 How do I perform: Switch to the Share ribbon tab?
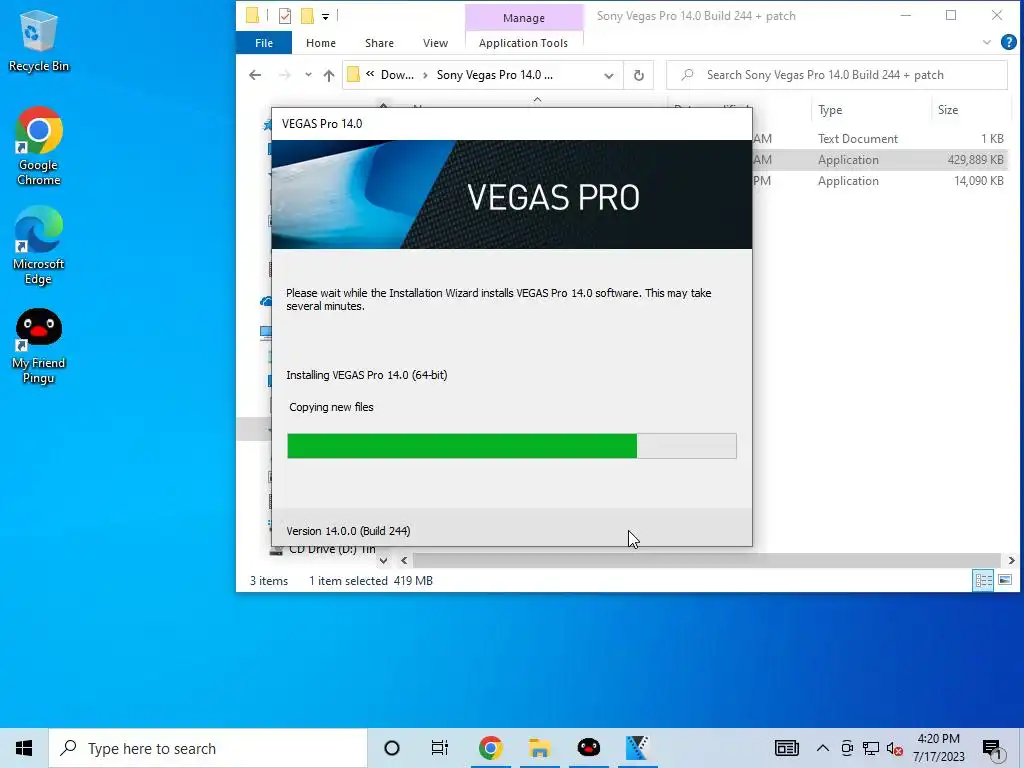379,43
